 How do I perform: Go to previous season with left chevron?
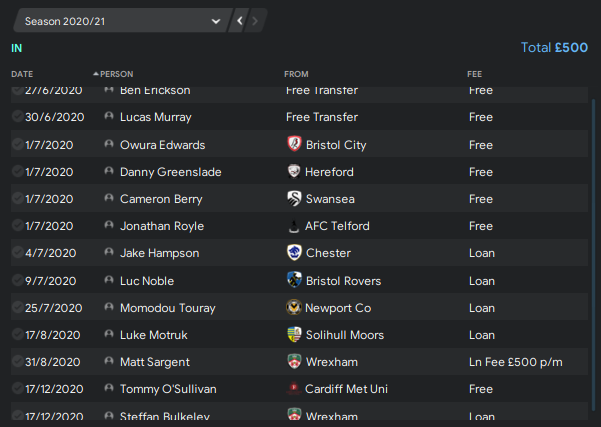(240, 21)
